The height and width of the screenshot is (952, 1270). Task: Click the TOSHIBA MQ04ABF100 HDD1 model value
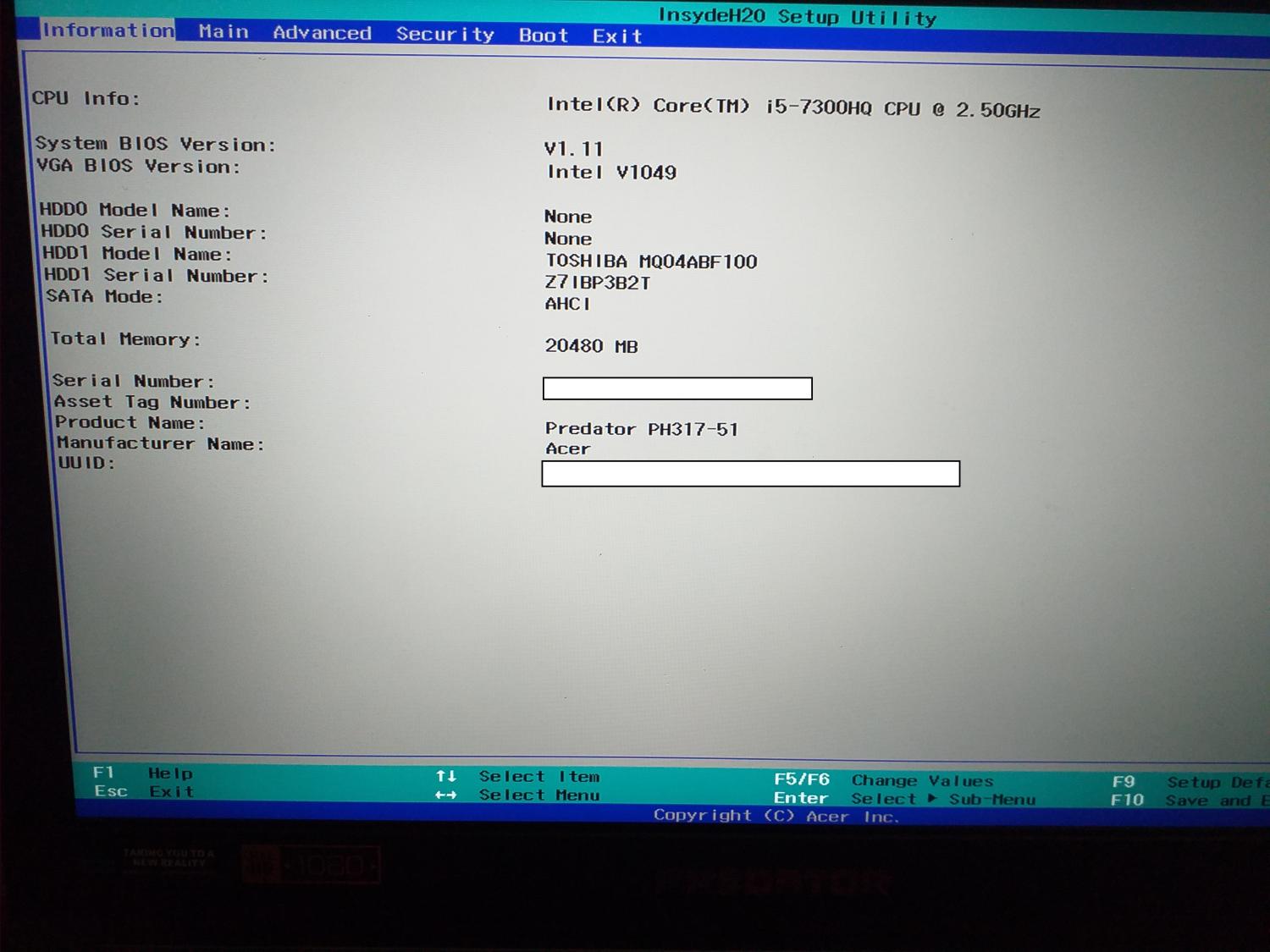tap(650, 261)
